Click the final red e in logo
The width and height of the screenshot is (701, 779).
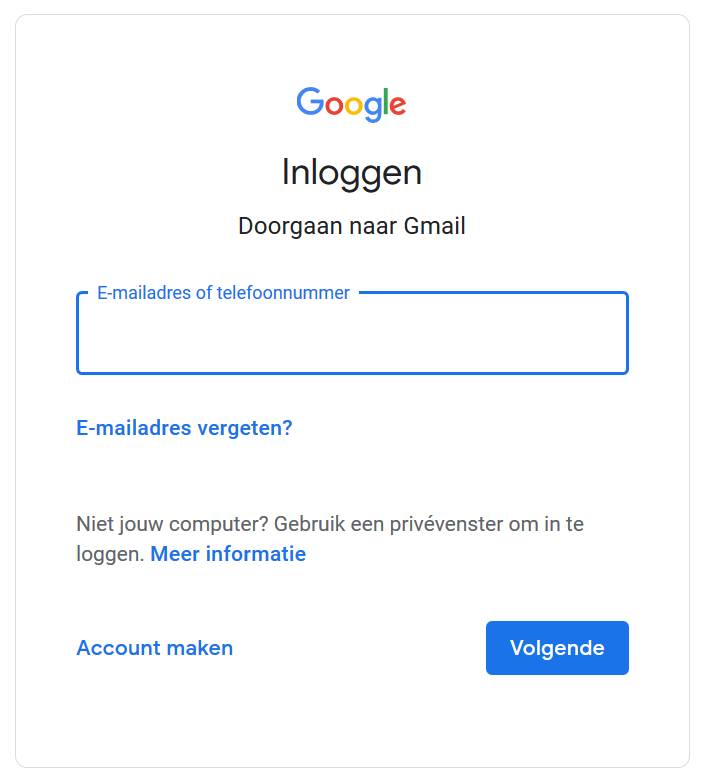coord(397,106)
